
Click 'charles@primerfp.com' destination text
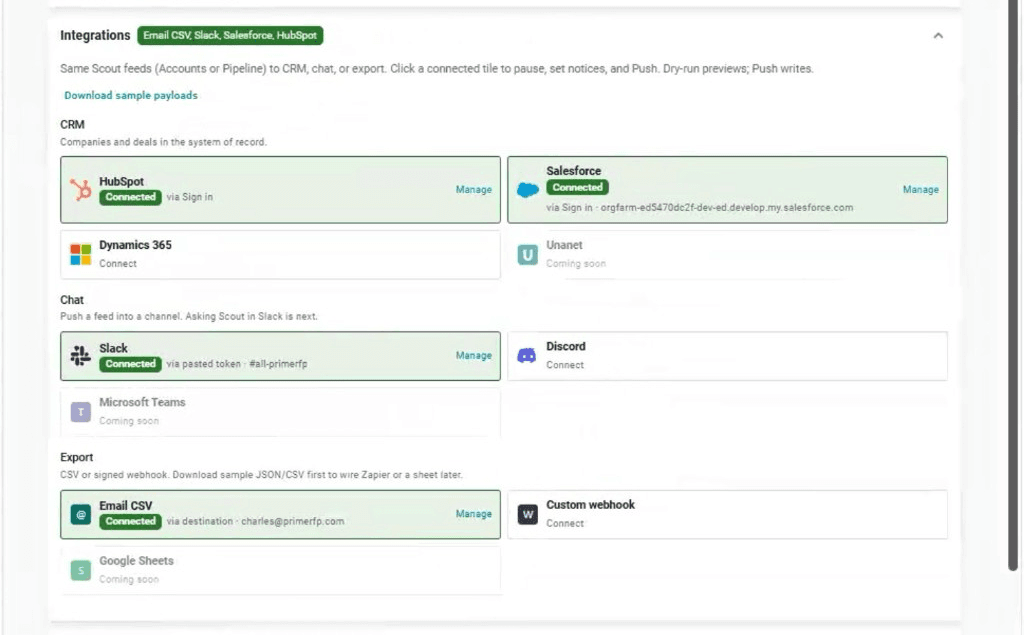293,521
